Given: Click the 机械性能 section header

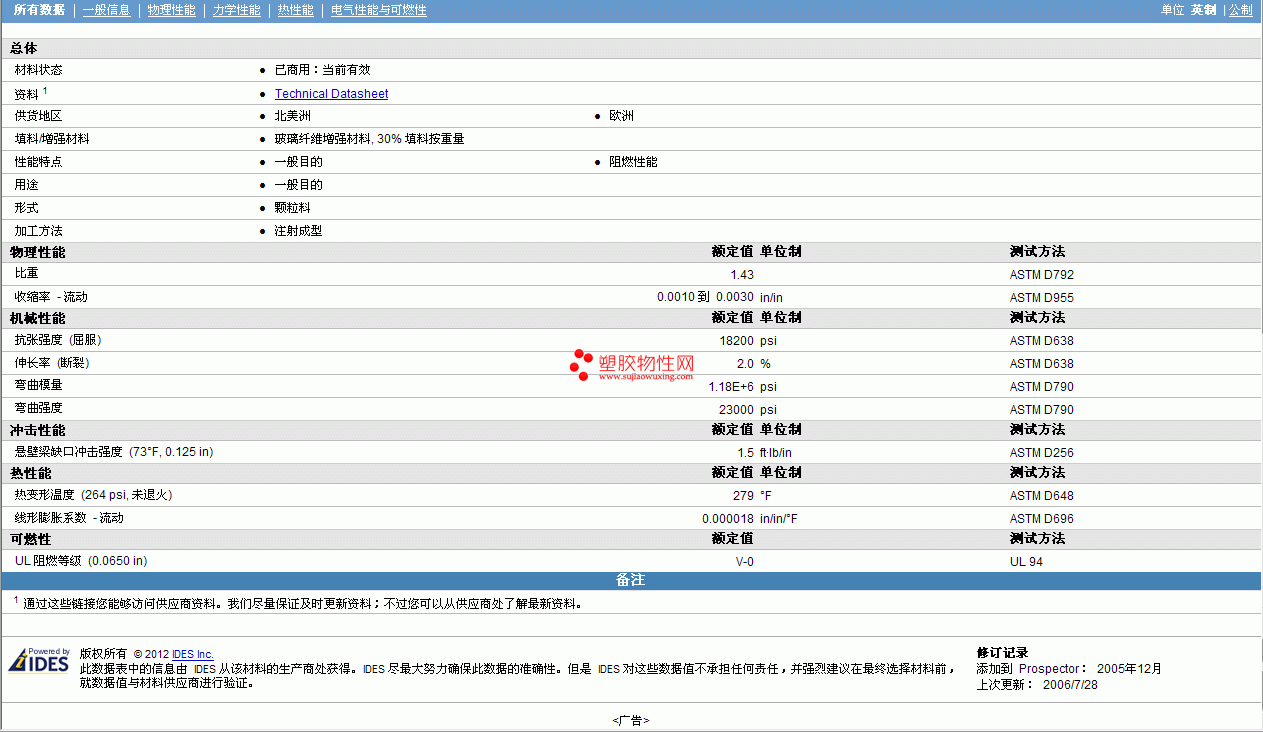Looking at the screenshot, I should [38, 318].
